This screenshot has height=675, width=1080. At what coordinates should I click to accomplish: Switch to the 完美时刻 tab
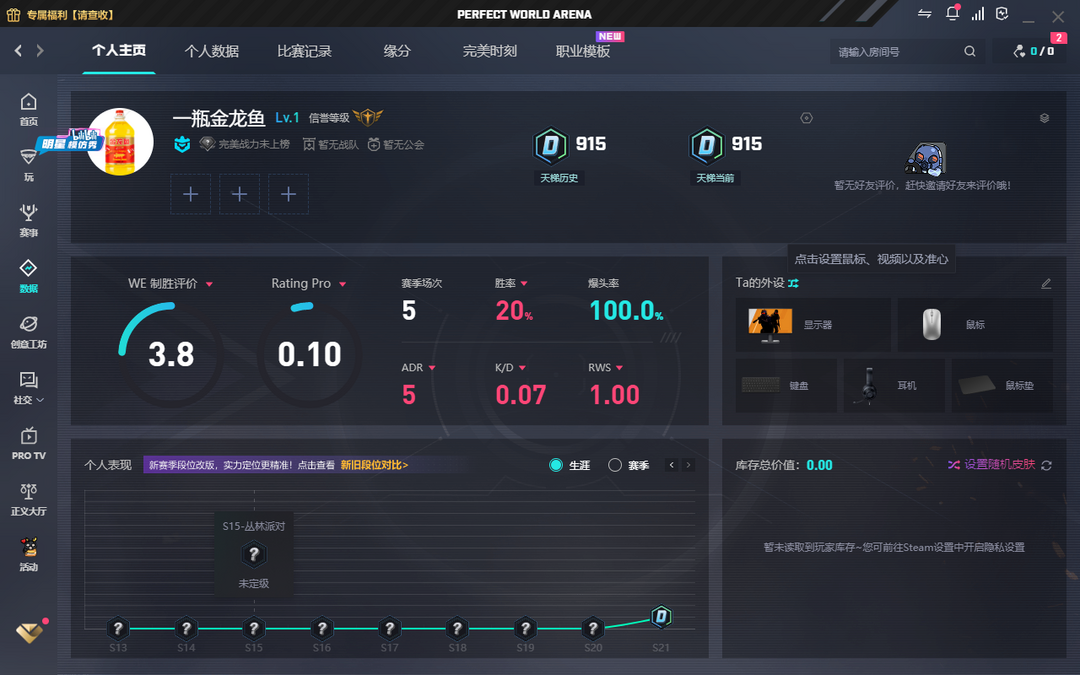click(490, 51)
